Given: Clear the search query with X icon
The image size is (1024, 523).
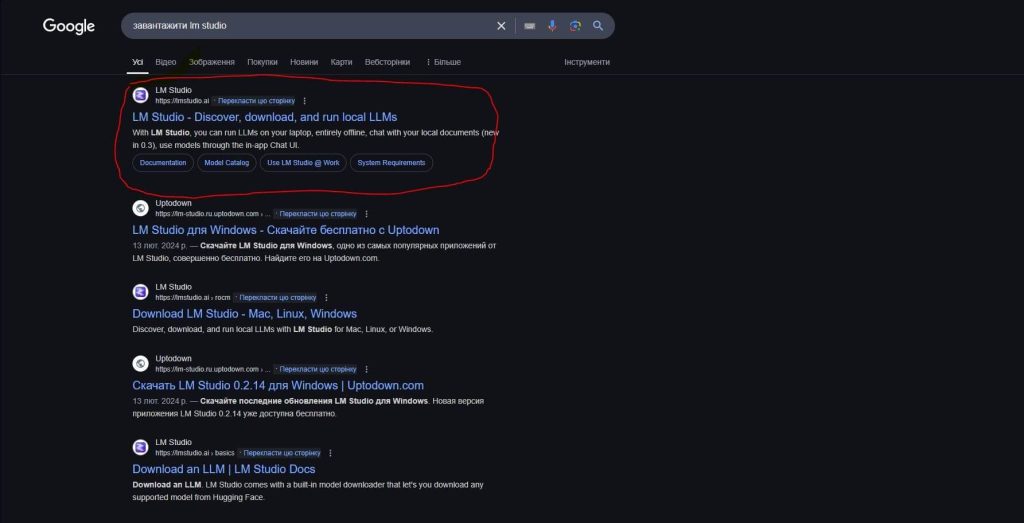Looking at the screenshot, I should pyautogui.click(x=502, y=26).
